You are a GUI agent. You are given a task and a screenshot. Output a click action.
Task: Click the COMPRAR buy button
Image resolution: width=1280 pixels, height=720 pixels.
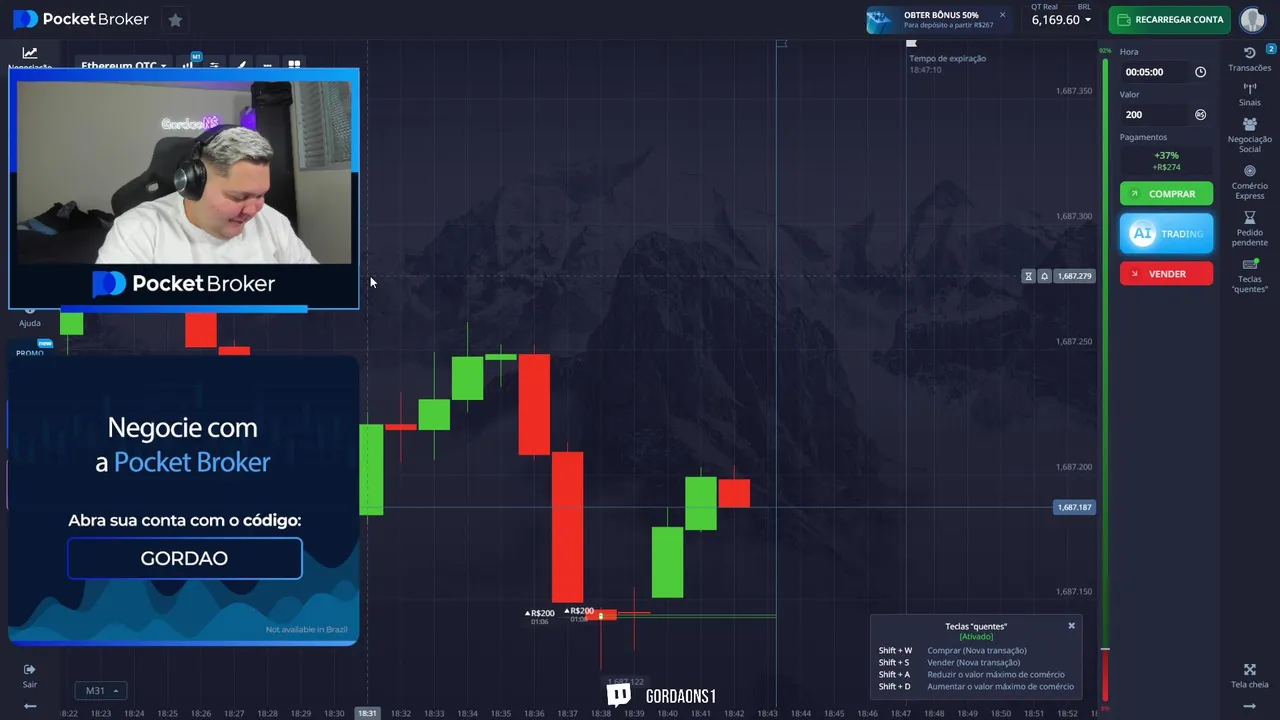point(1166,194)
